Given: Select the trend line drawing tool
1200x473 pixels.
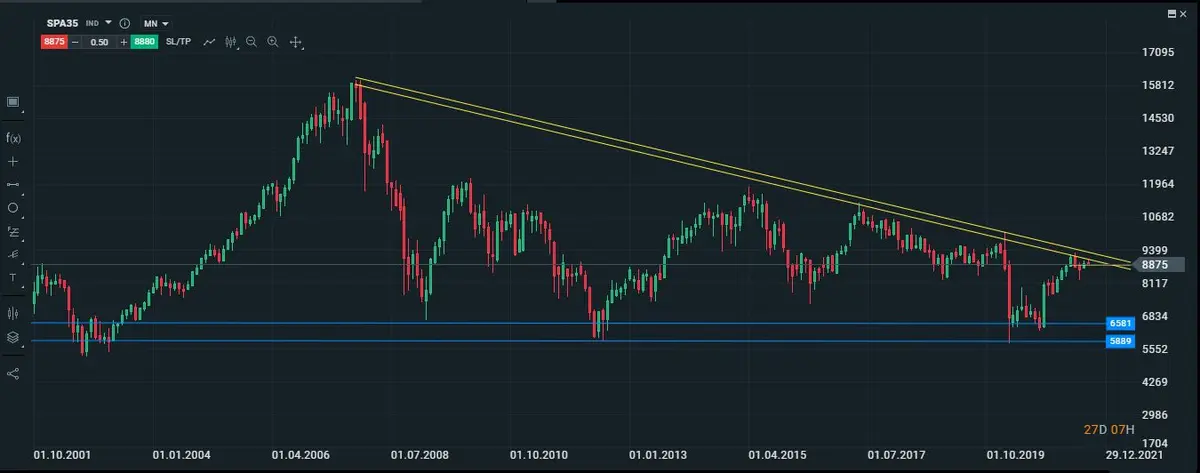Looking at the screenshot, I should [x=13, y=185].
